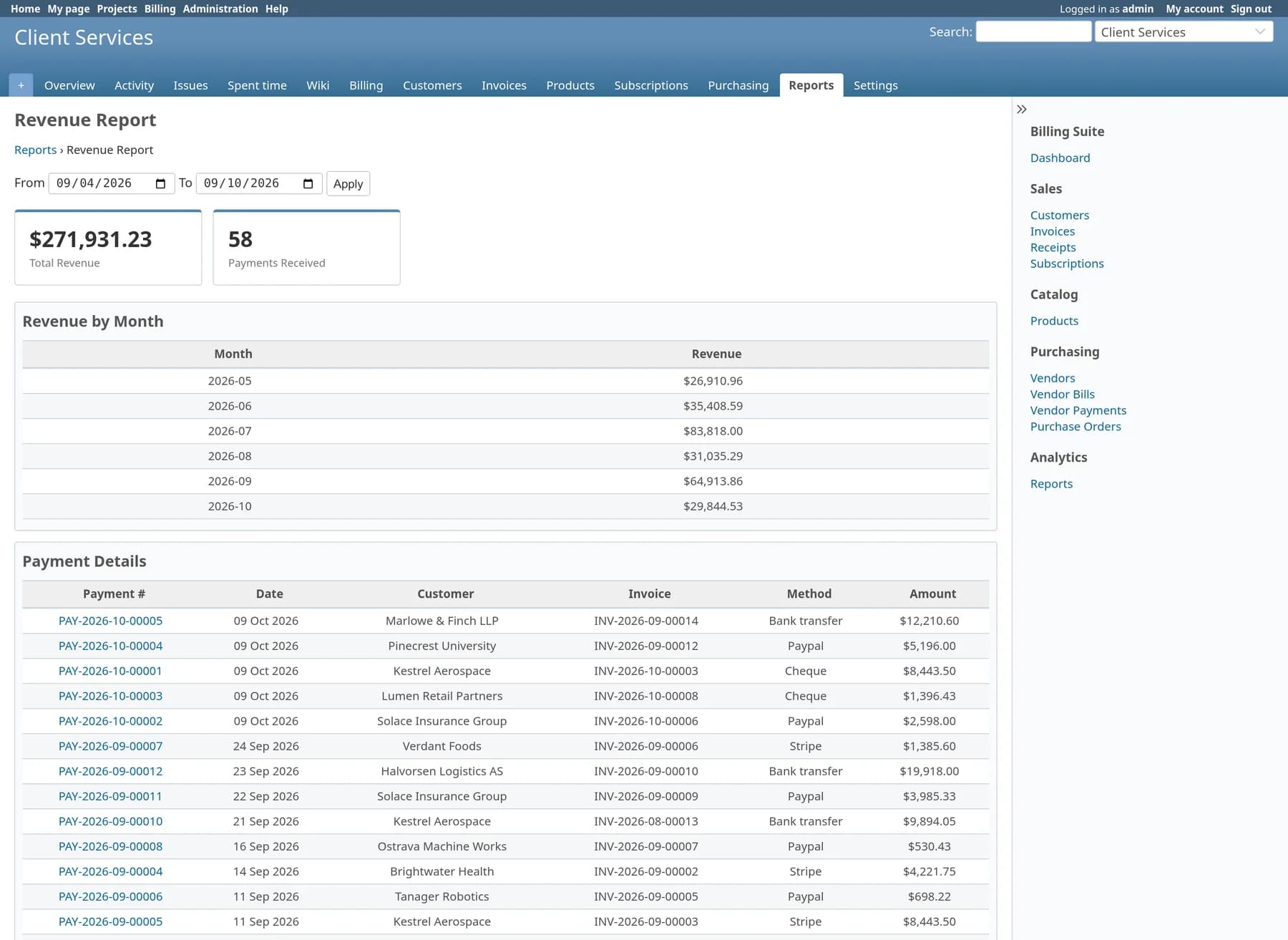The width and height of the screenshot is (1288, 940).
Task: Click the 58 Payments Received card
Action: (x=306, y=248)
